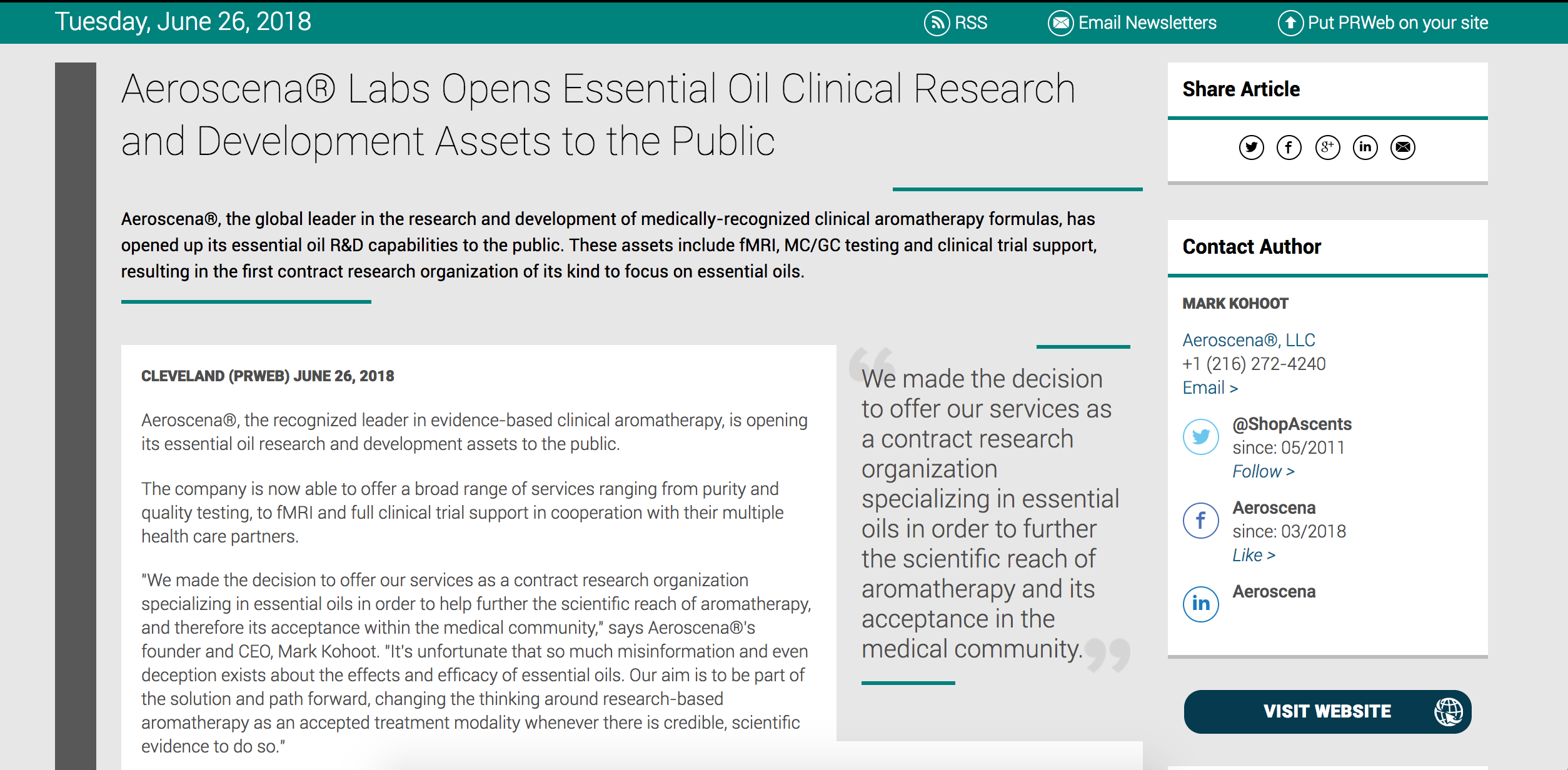Click the RSS feed icon
Image resolution: width=1568 pixels, height=770 pixels.
click(937, 23)
